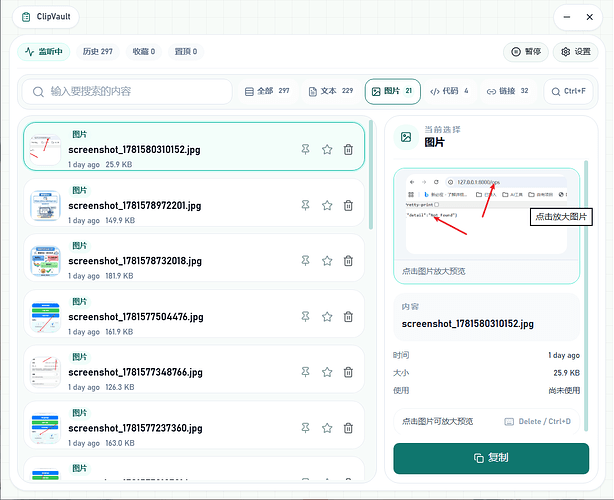Click the Ctrl+F search button
The width and height of the screenshot is (614, 500).
click(569, 91)
